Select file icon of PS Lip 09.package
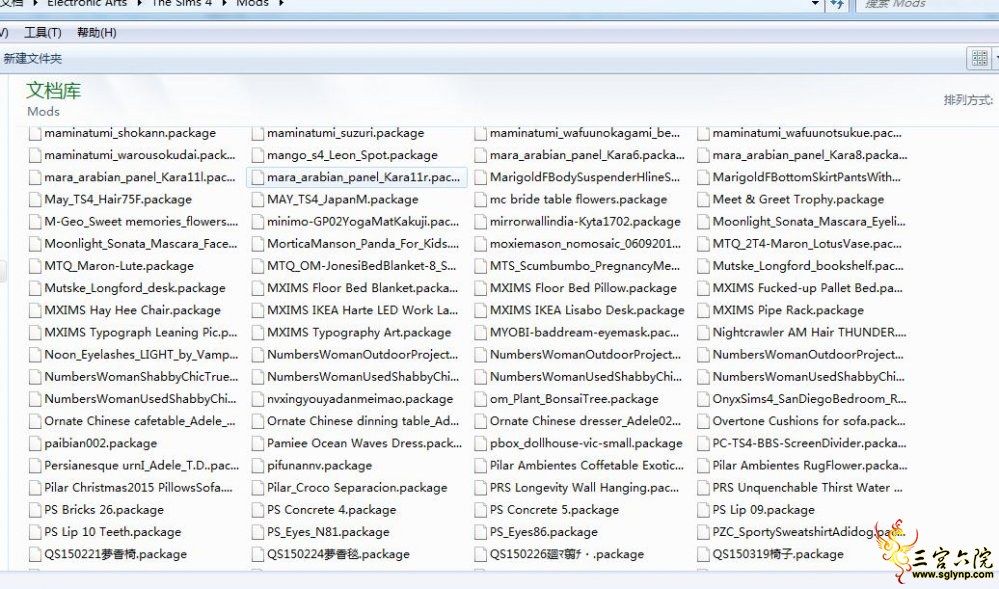Viewport: 999px width, 589px height. [703, 510]
